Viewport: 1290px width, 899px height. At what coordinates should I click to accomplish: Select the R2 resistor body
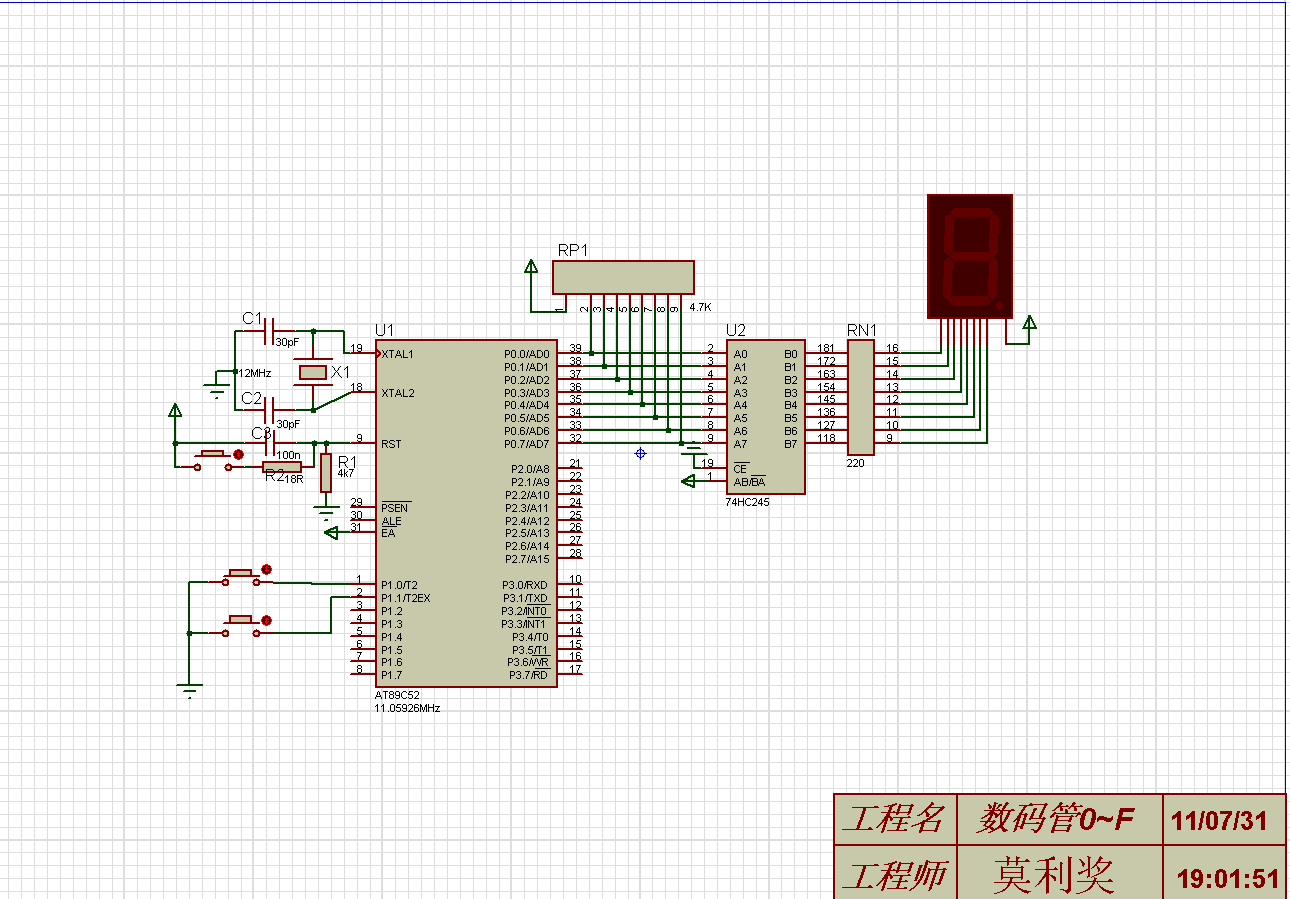click(x=282, y=467)
